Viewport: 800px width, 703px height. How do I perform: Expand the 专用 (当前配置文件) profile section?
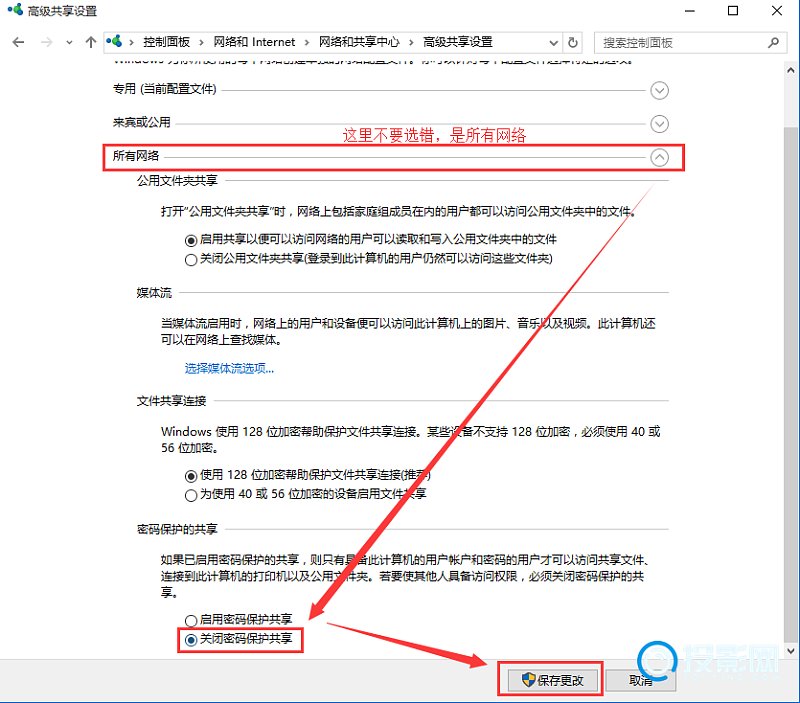tap(659, 91)
